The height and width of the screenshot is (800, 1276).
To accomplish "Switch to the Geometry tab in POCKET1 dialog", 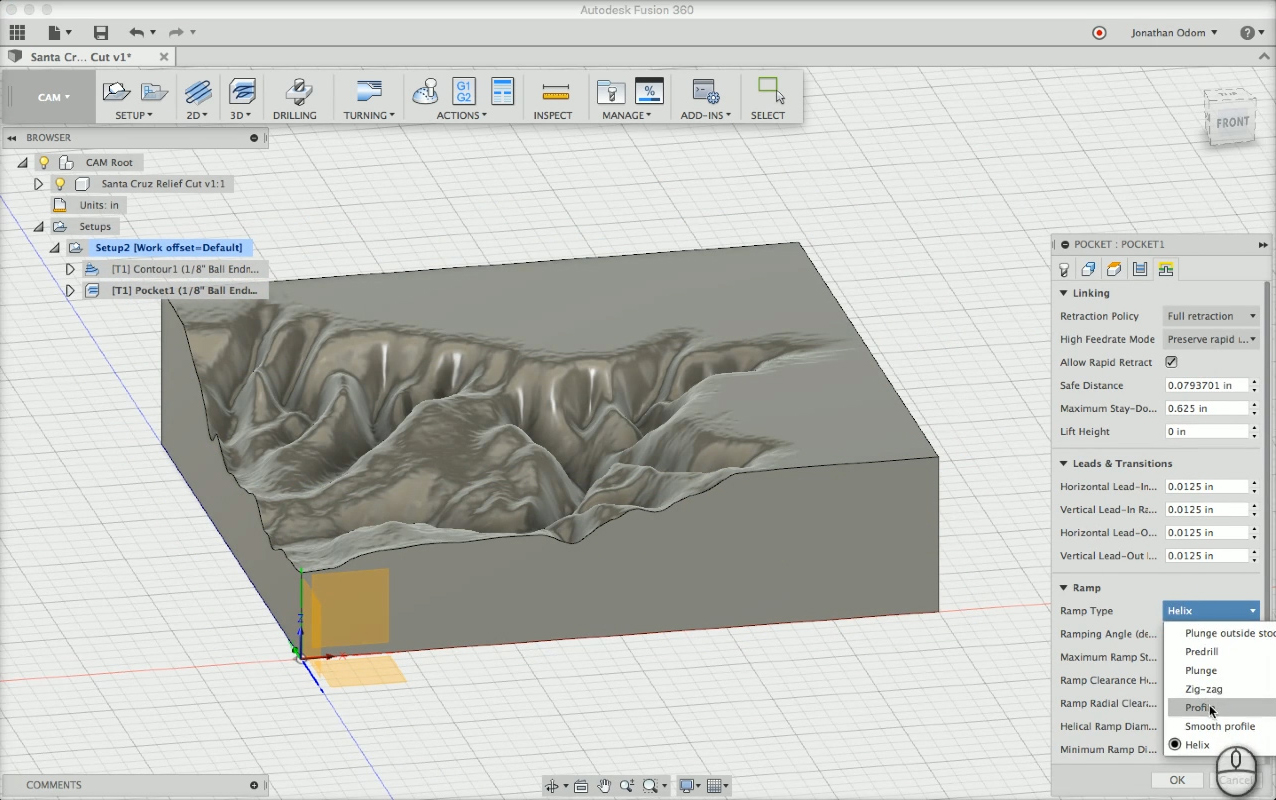I will [x=1087, y=269].
